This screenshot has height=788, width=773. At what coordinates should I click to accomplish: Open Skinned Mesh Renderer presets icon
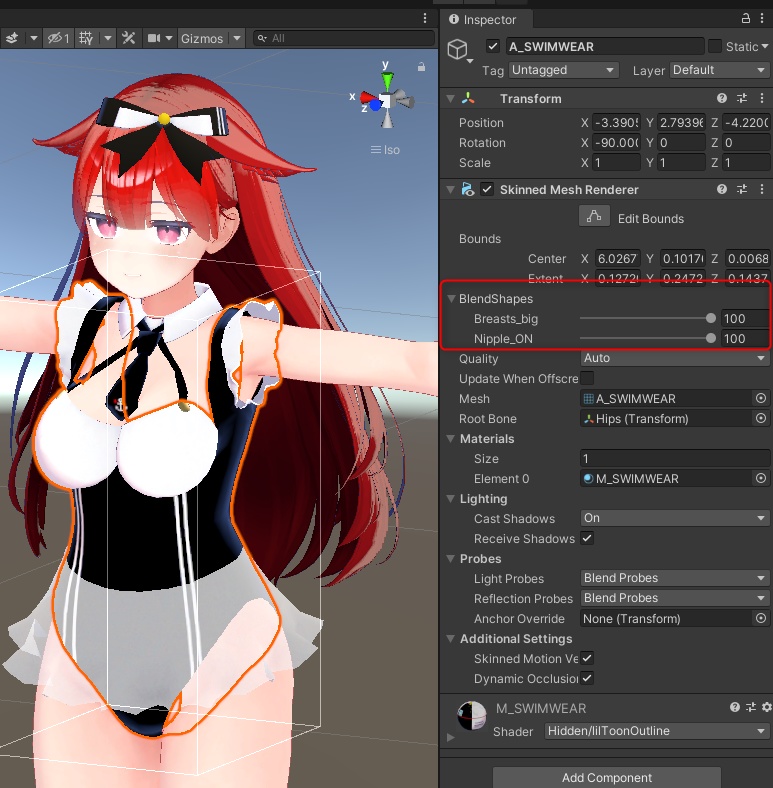(x=742, y=189)
